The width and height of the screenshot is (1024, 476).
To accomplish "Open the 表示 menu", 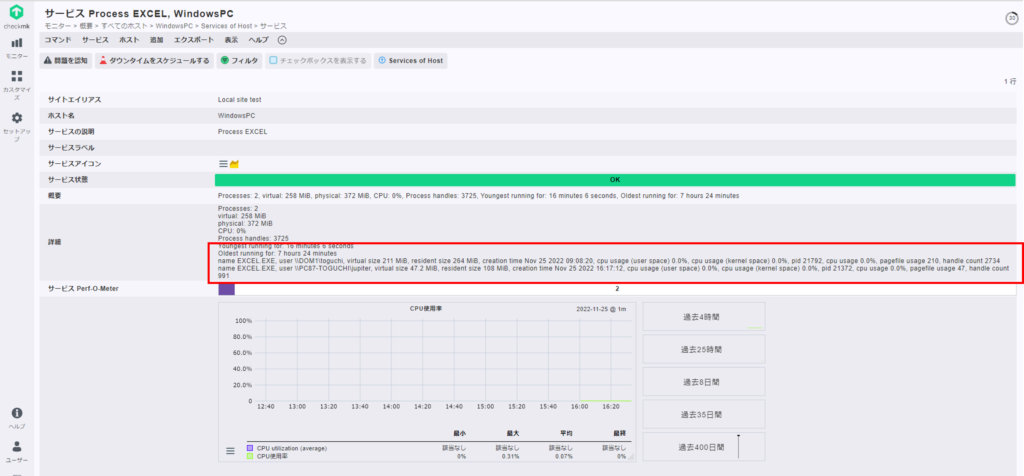I will 231,40.
